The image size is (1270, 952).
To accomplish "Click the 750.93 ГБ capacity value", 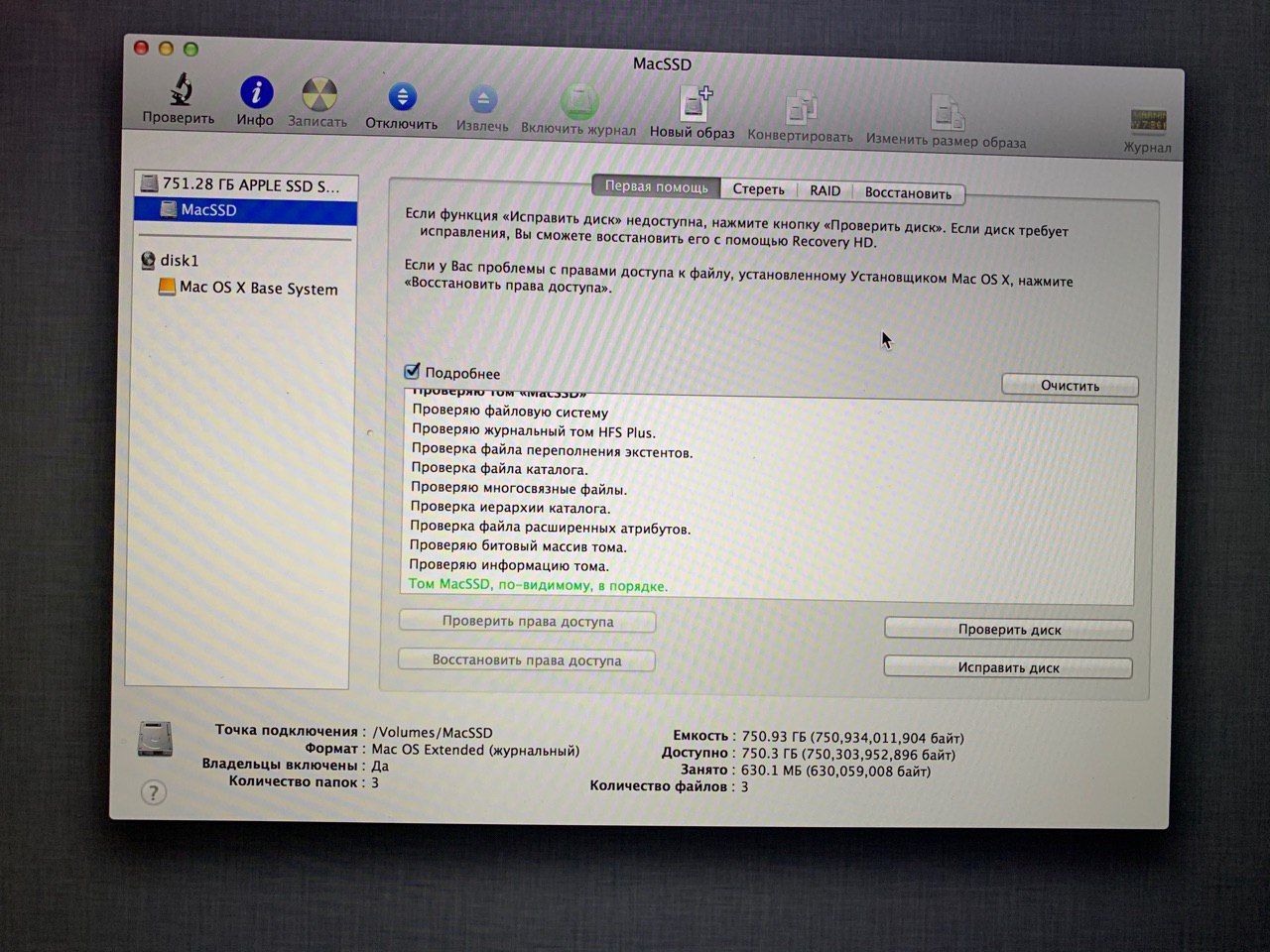I will click(852, 737).
